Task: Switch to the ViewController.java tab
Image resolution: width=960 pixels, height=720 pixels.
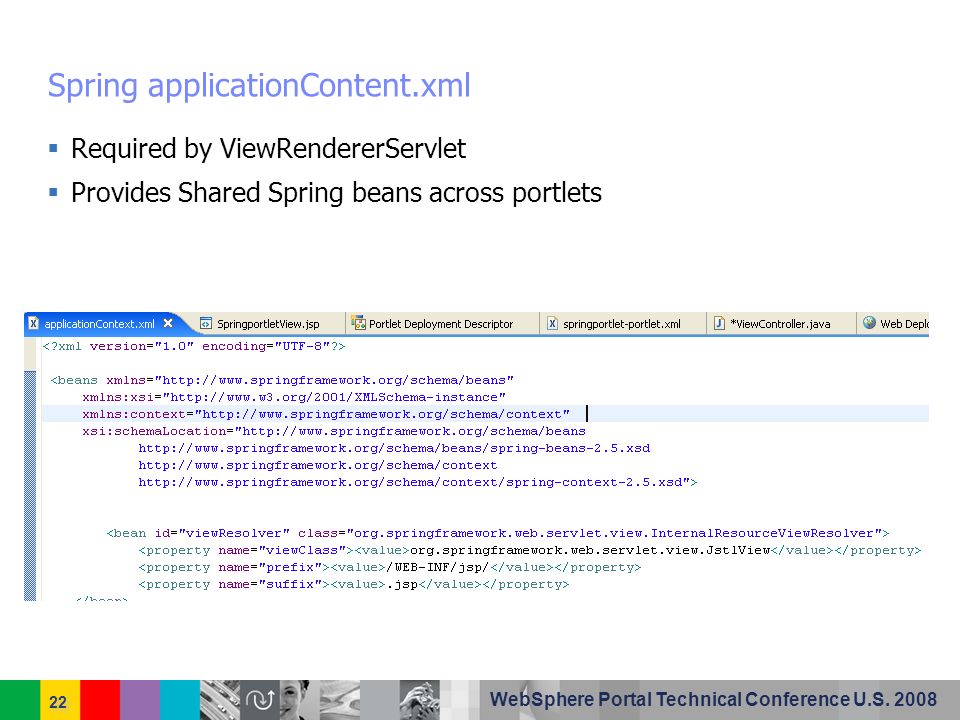Action: pyautogui.click(x=780, y=324)
